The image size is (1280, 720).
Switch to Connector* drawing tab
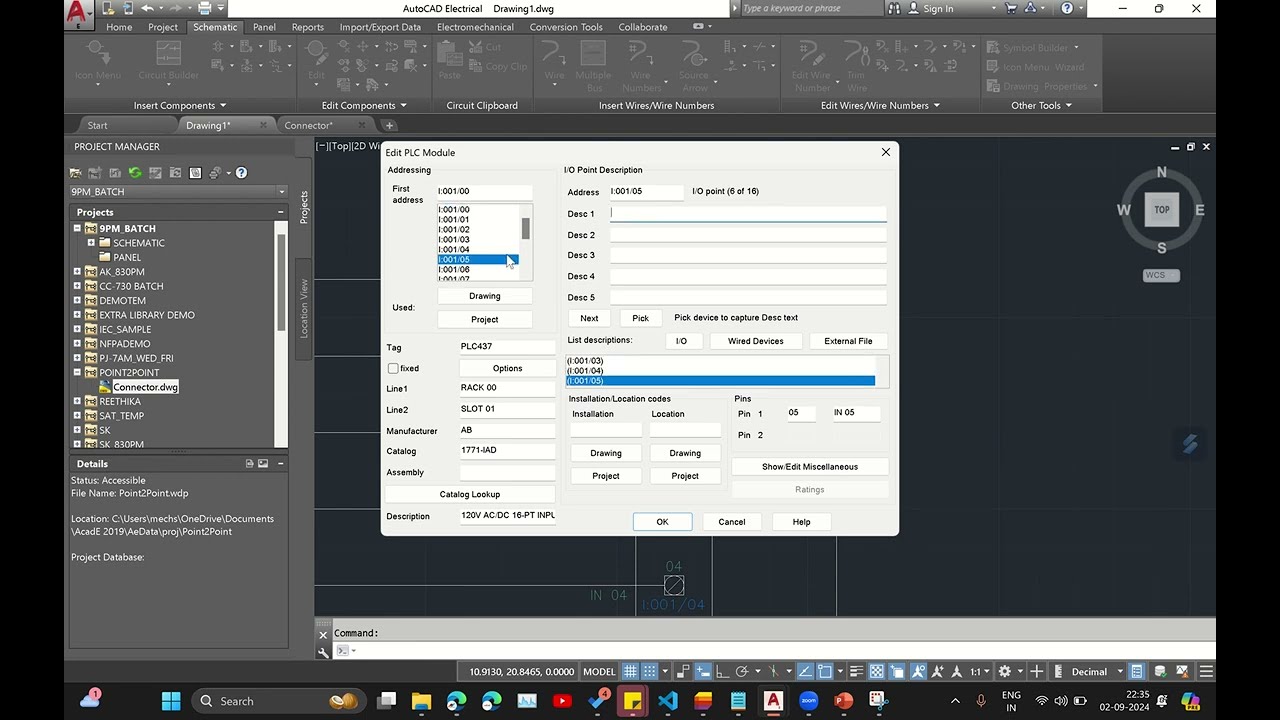[308, 126]
